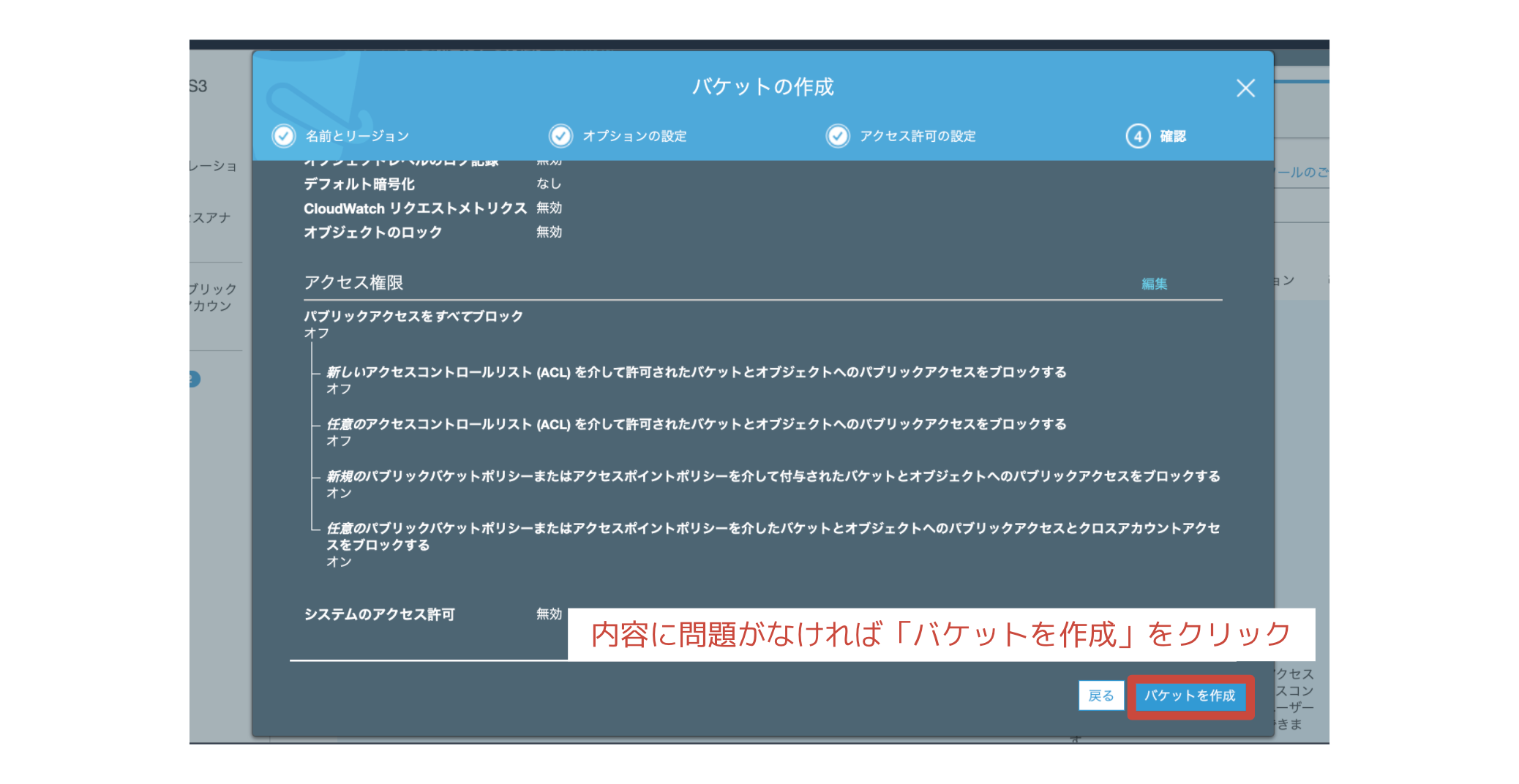Image resolution: width=1519 pixels, height=784 pixels.
Task: Go to the 名前とリージョン step label
Action: click(x=357, y=136)
